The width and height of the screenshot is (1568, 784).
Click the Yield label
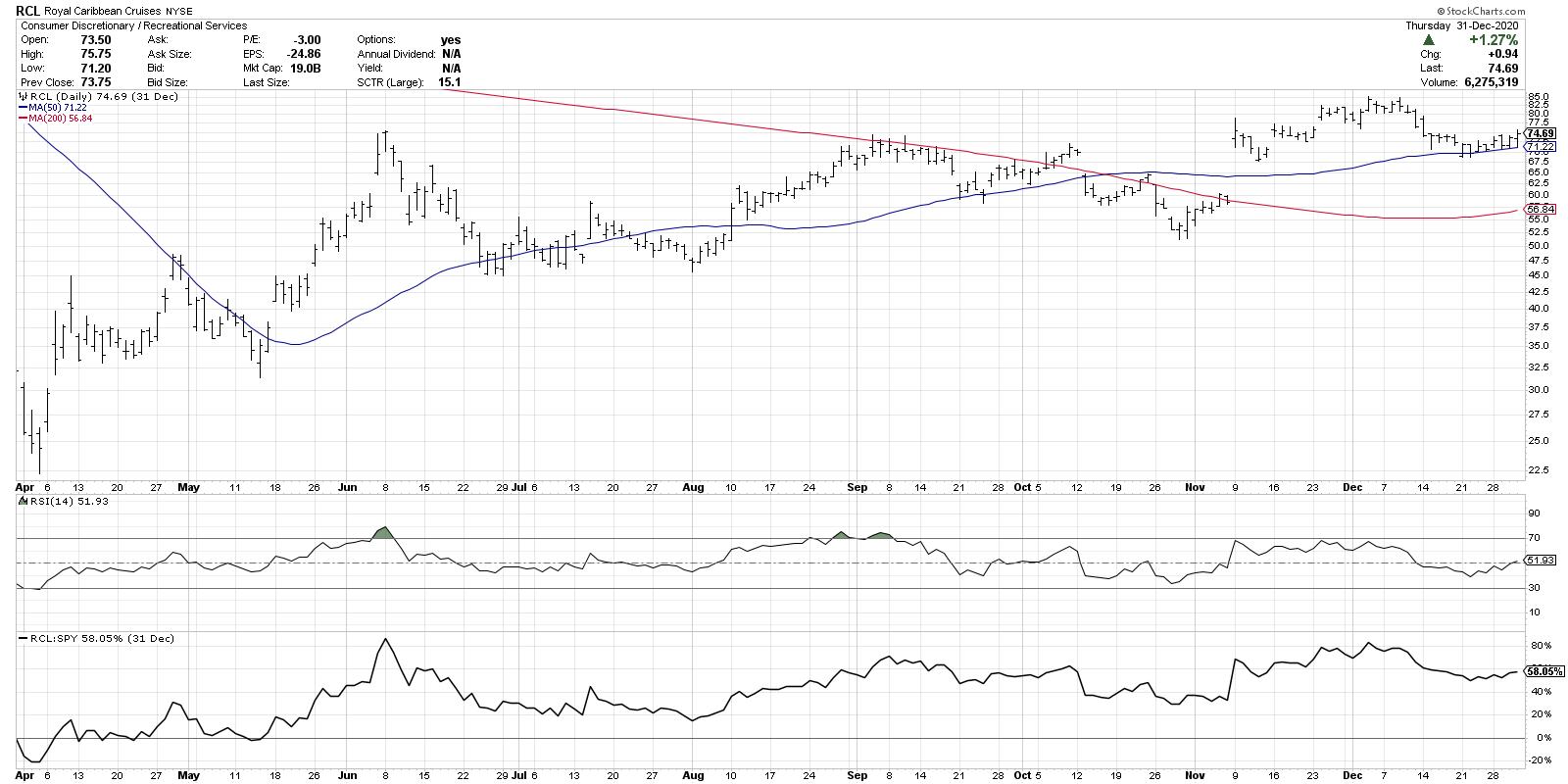tap(370, 69)
